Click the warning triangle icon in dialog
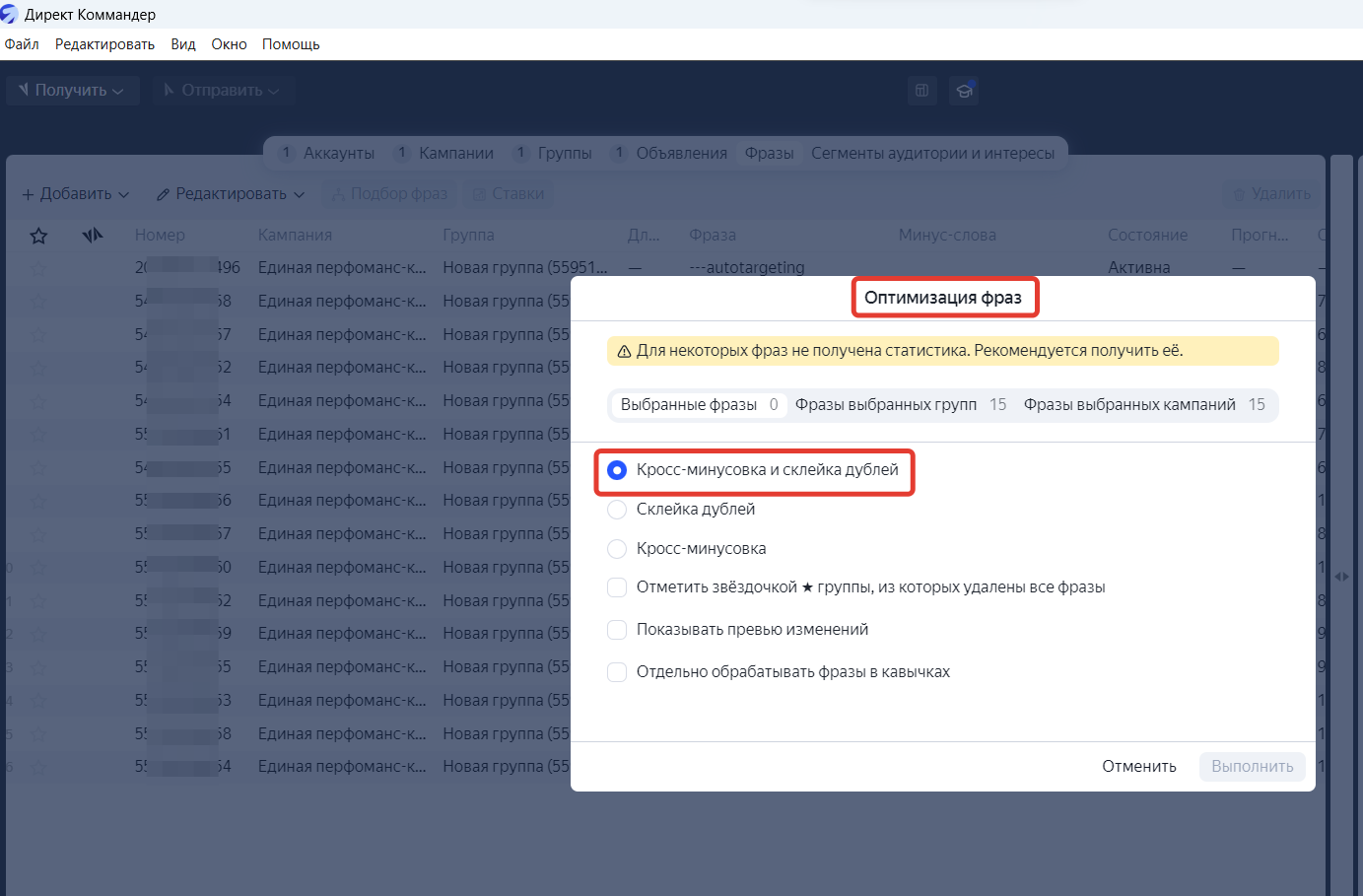The image size is (1363, 896). (x=624, y=352)
